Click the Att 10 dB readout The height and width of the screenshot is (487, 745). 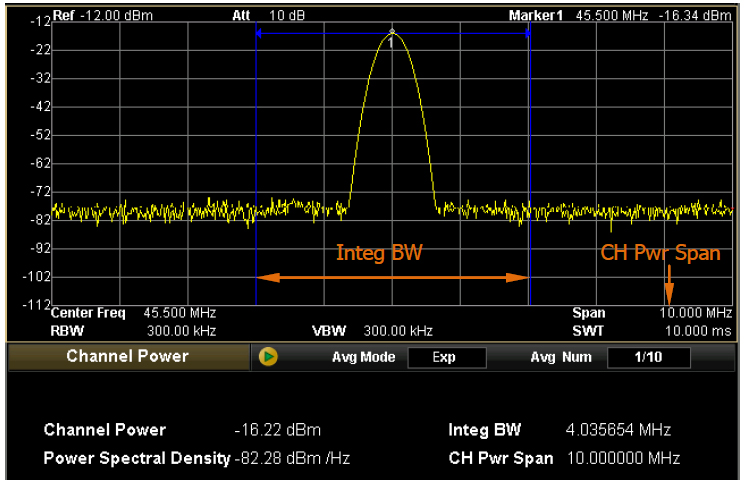tap(268, 15)
